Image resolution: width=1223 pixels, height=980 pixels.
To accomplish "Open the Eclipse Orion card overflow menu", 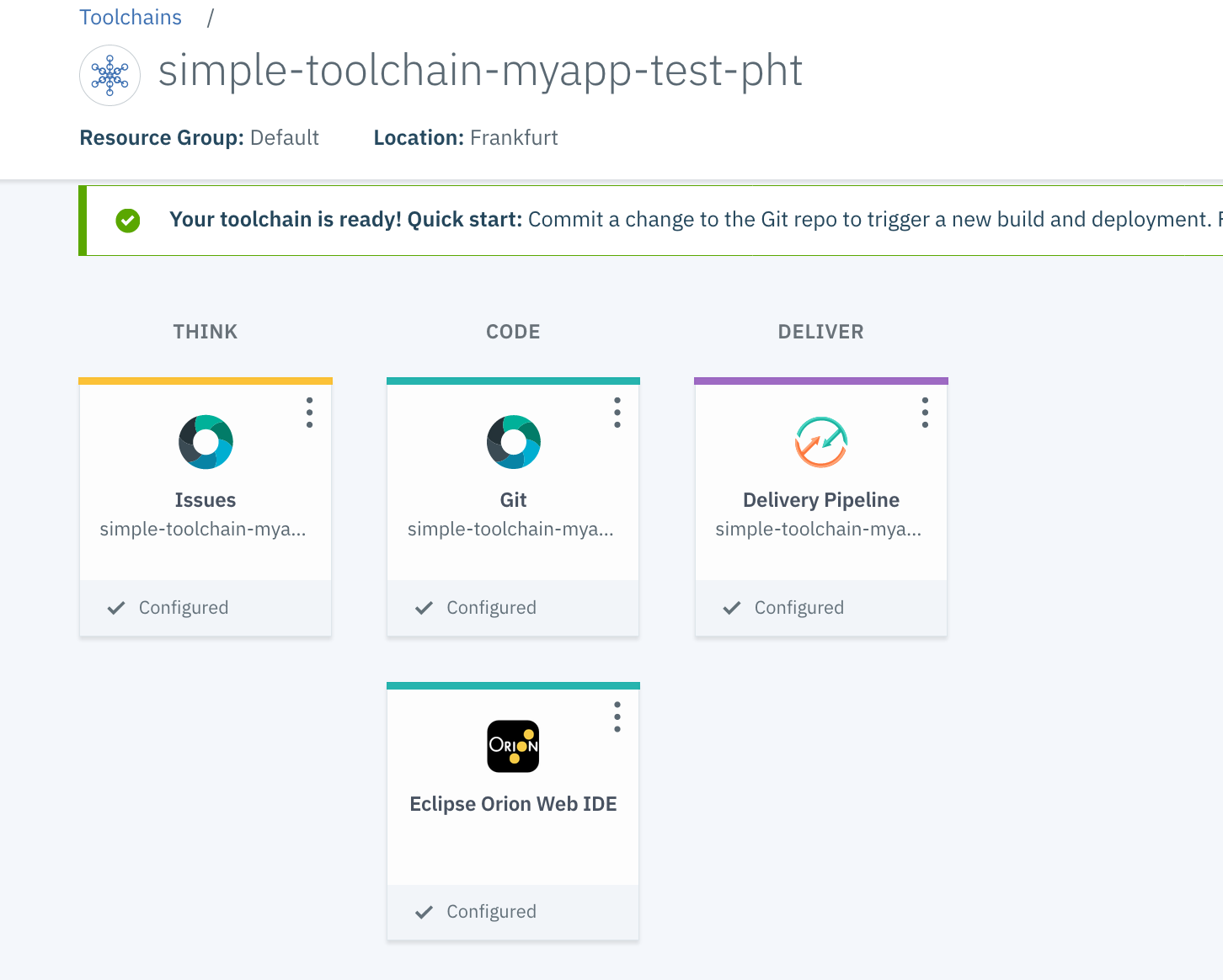I will point(617,716).
